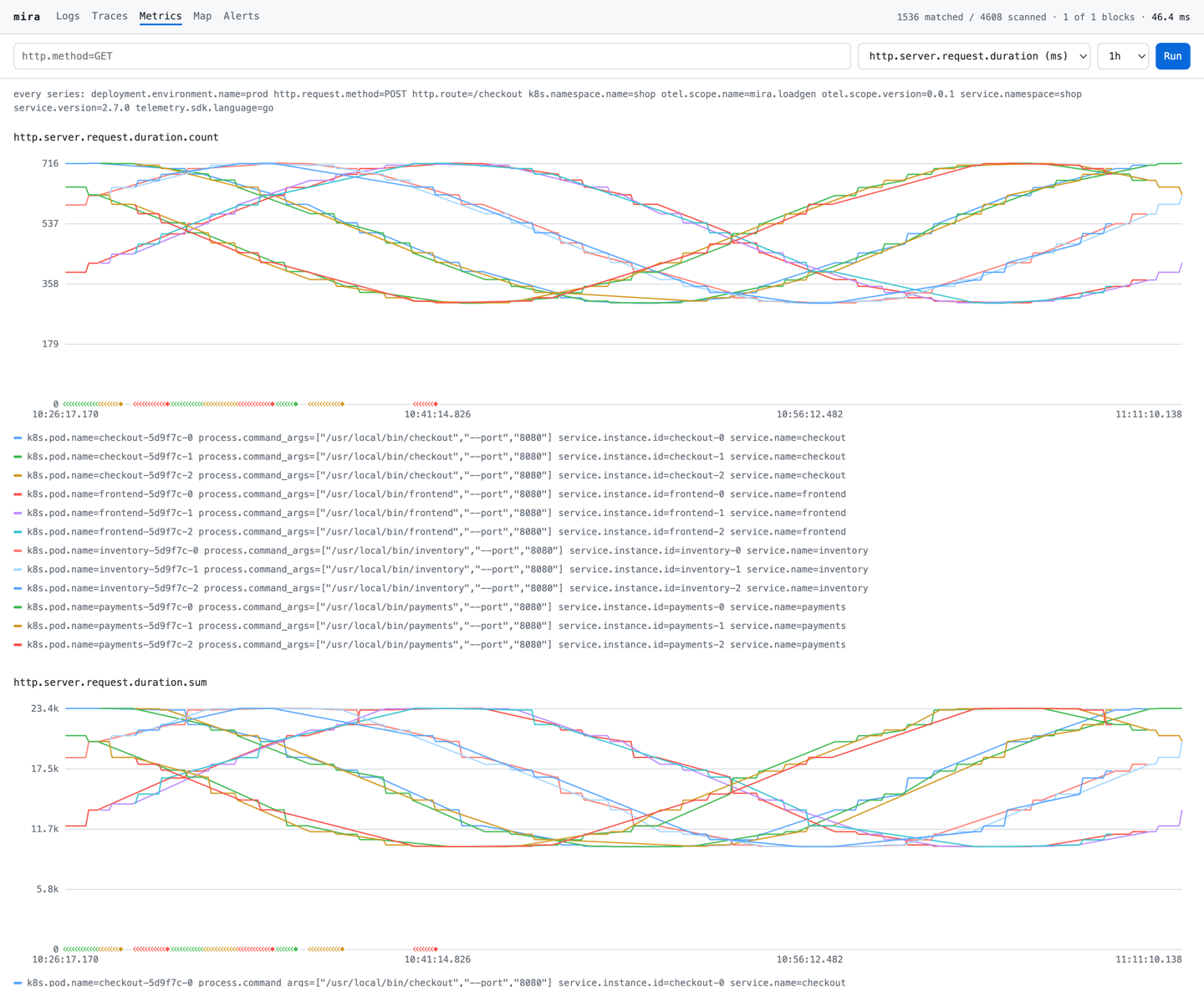Select the Metrics tab
The image size is (1204, 987).
point(161,16)
